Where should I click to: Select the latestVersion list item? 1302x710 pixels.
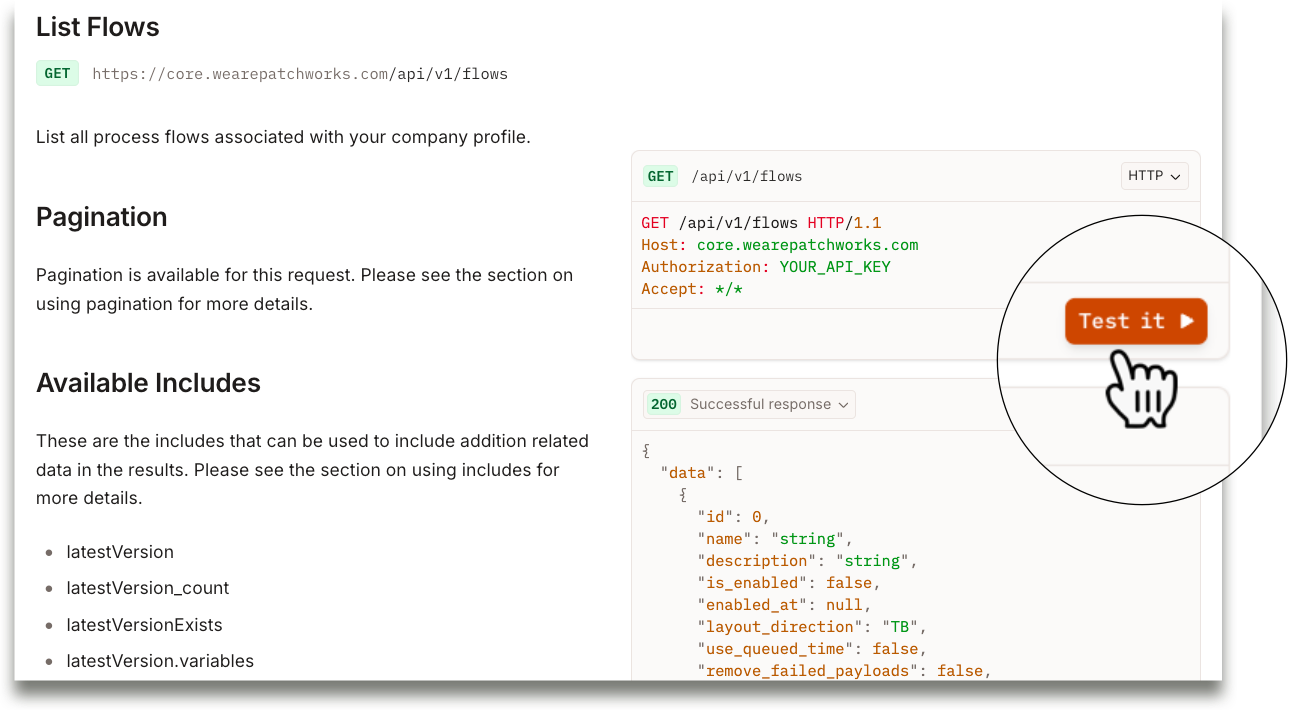click(x=120, y=552)
